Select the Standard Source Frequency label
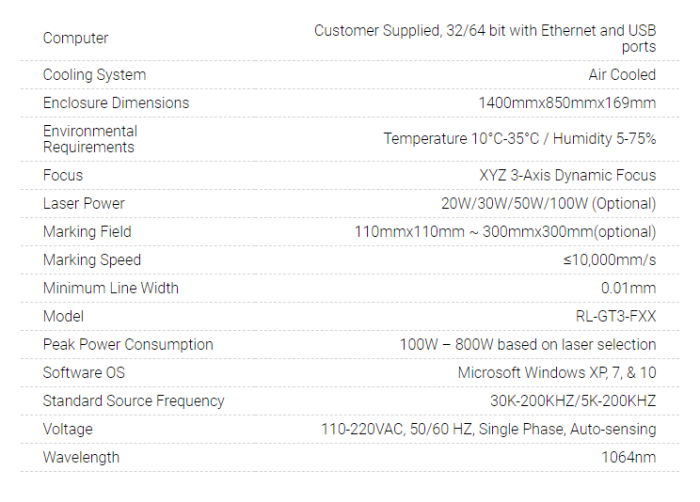700x502 pixels. click(x=133, y=401)
